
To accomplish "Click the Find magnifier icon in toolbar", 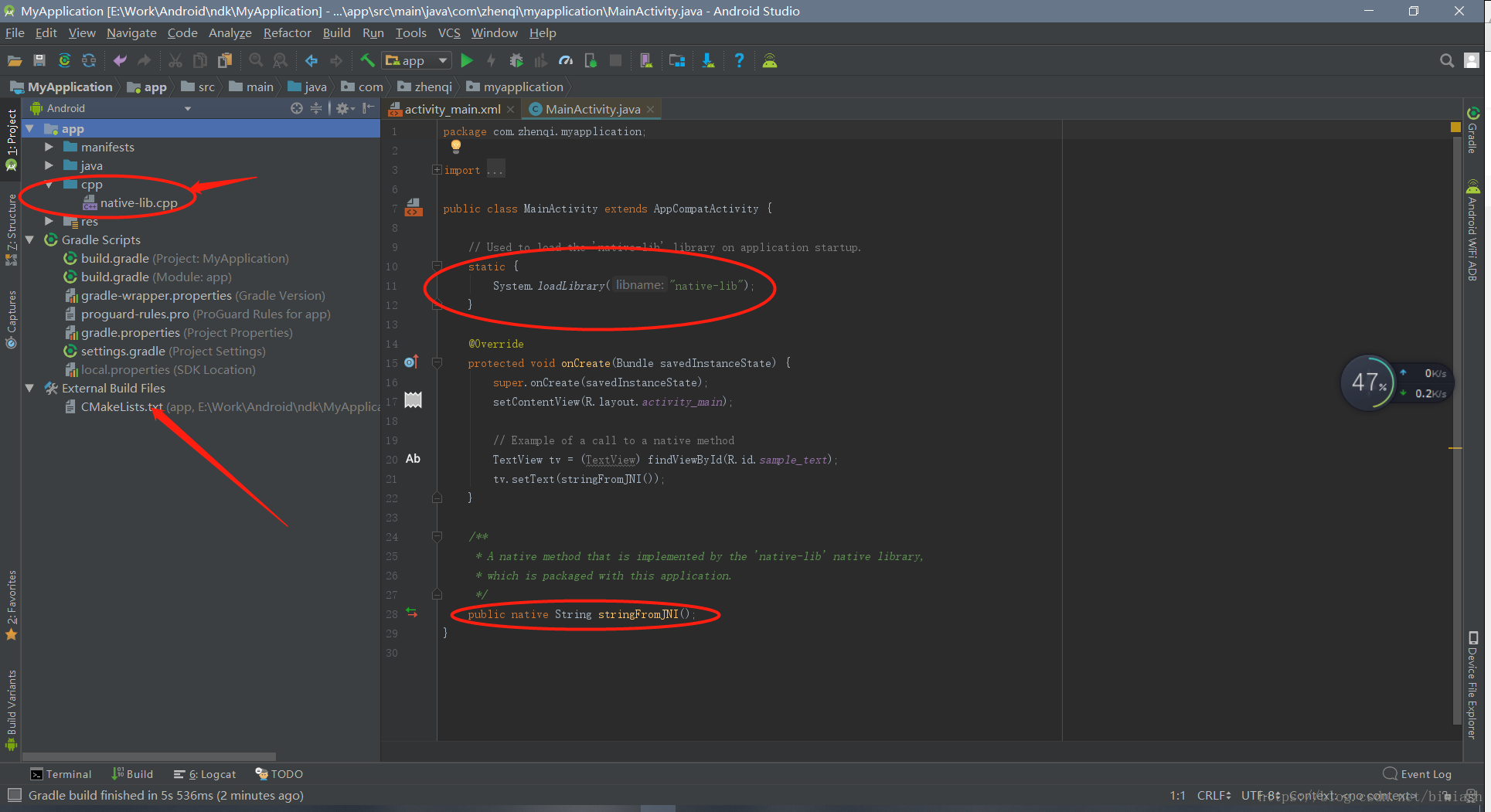I will coord(256,60).
